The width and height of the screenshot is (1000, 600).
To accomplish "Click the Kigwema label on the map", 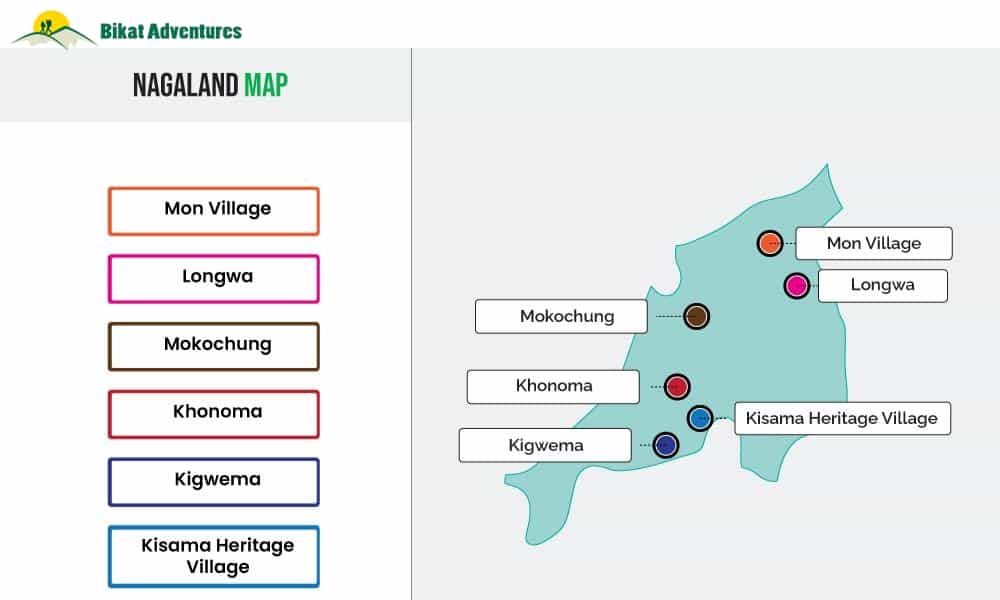I will 545,445.
